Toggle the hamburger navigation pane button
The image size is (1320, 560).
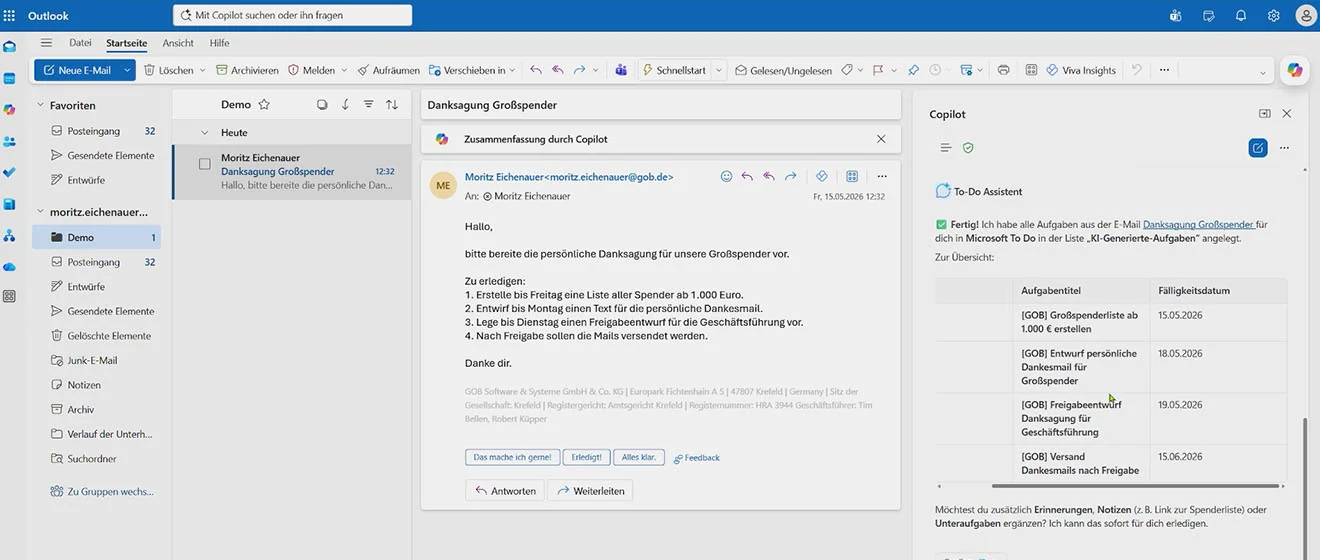click(x=46, y=43)
